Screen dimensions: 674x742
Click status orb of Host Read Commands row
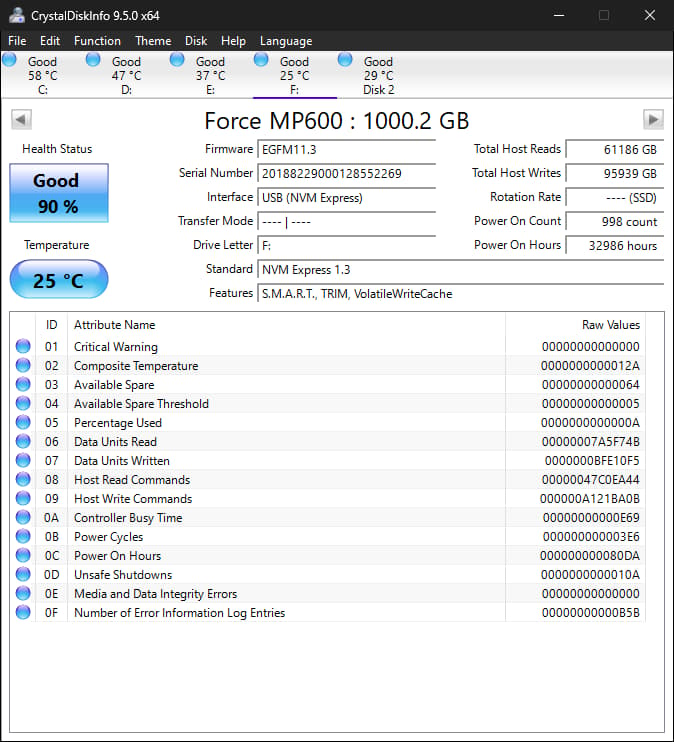click(23, 479)
